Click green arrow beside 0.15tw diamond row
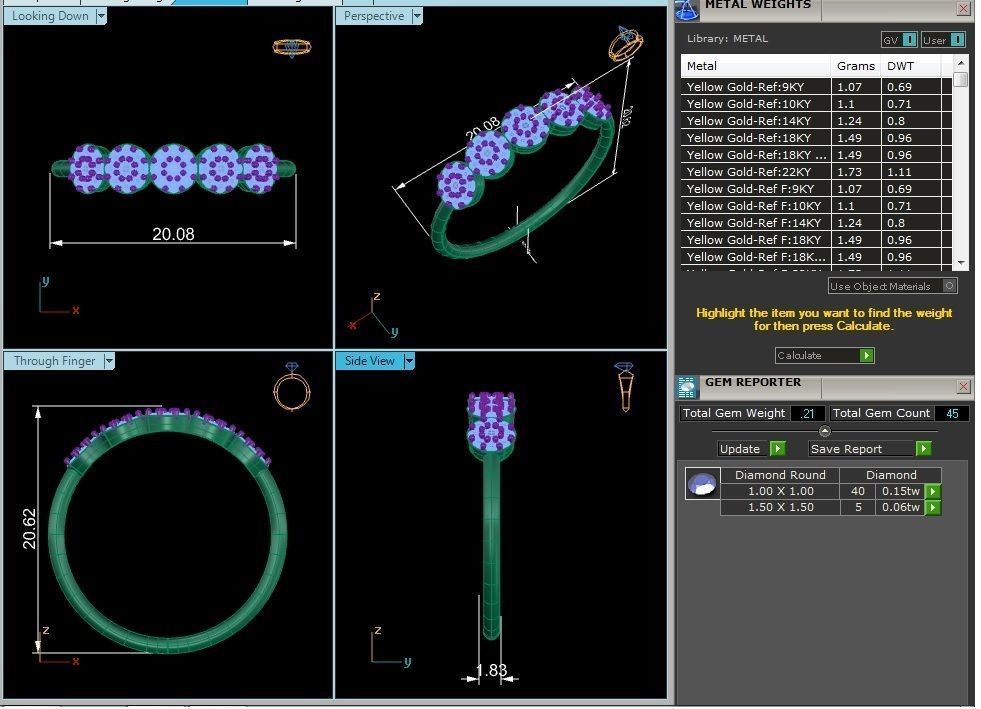Image resolution: width=981 pixels, height=709 pixels. 932,492
